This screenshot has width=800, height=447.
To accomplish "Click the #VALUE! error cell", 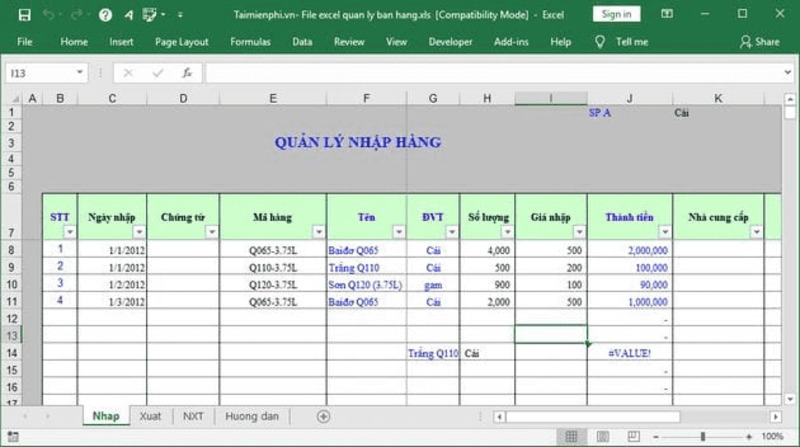I will [630, 353].
